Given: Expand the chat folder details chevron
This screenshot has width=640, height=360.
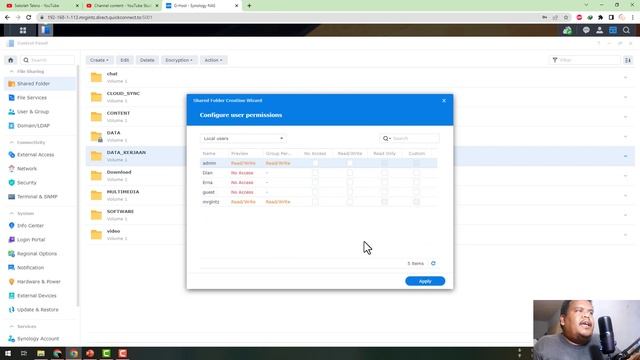Looking at the screenshot, I should 625,77.
